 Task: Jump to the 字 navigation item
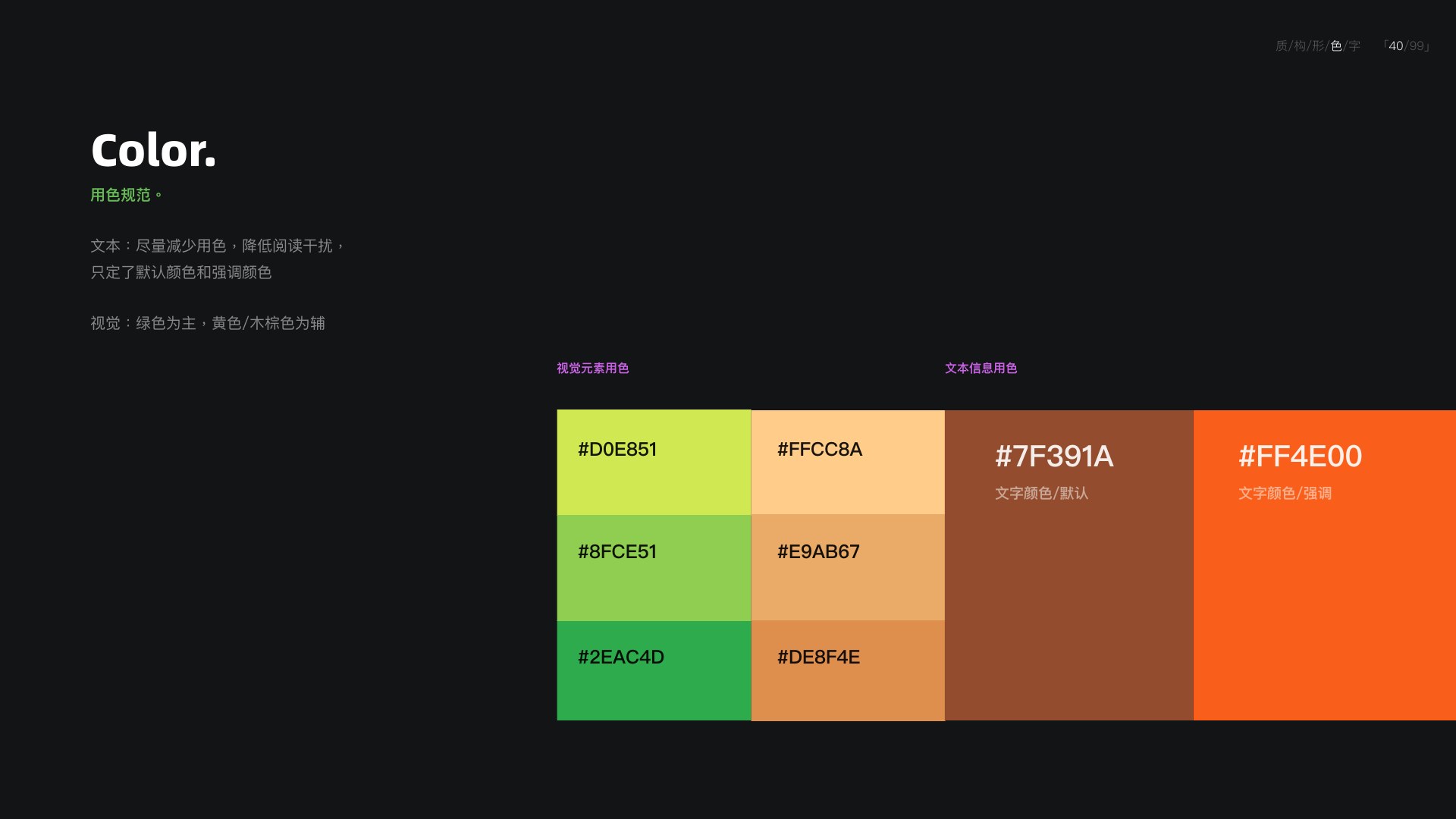[1354, 46]
